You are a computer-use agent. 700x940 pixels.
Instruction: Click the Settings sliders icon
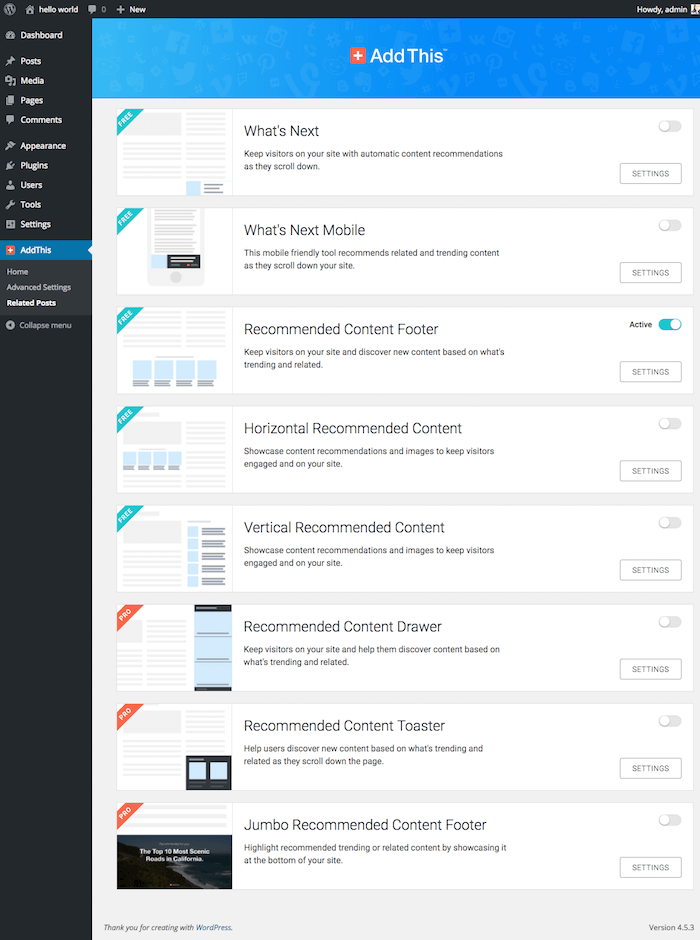point(10,224)
